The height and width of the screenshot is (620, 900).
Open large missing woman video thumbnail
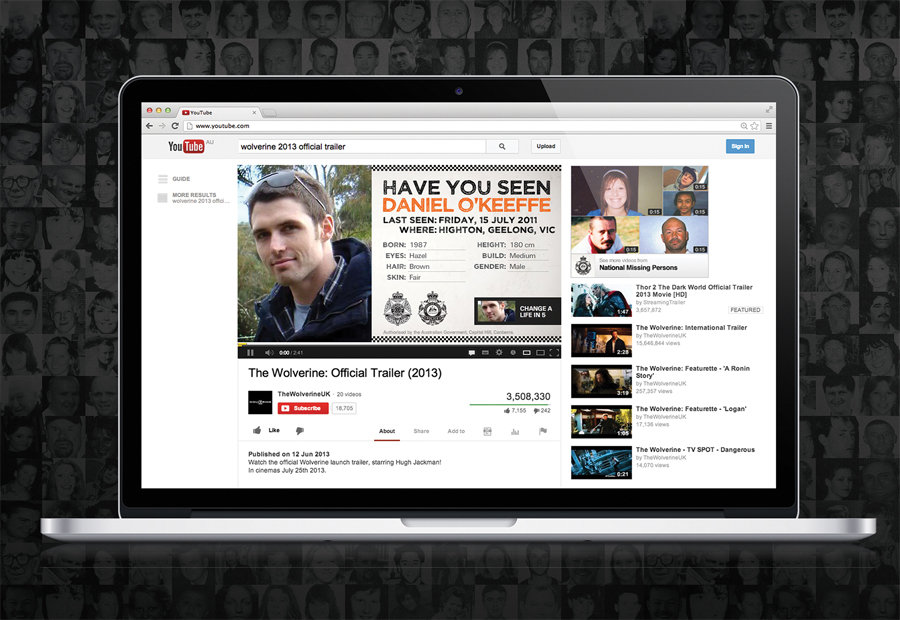point(616,191)
